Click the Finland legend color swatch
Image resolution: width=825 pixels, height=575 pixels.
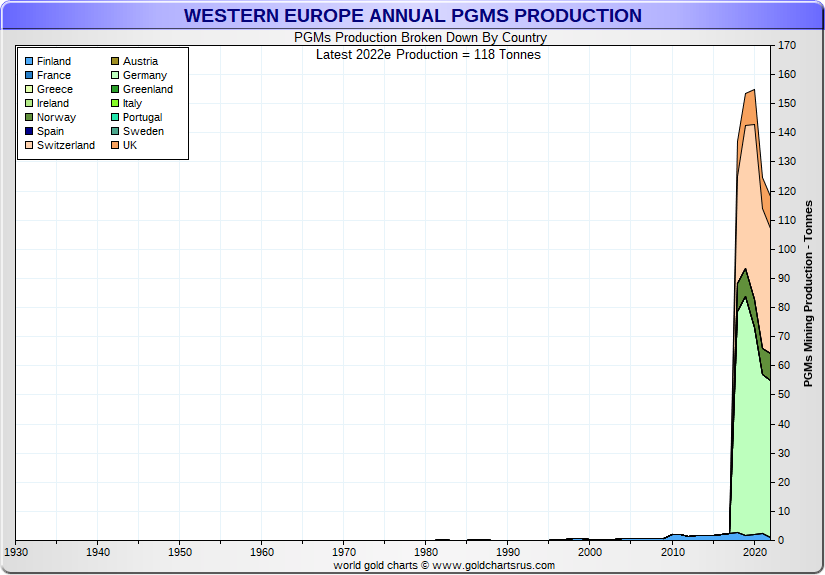(x=28, y=61)
